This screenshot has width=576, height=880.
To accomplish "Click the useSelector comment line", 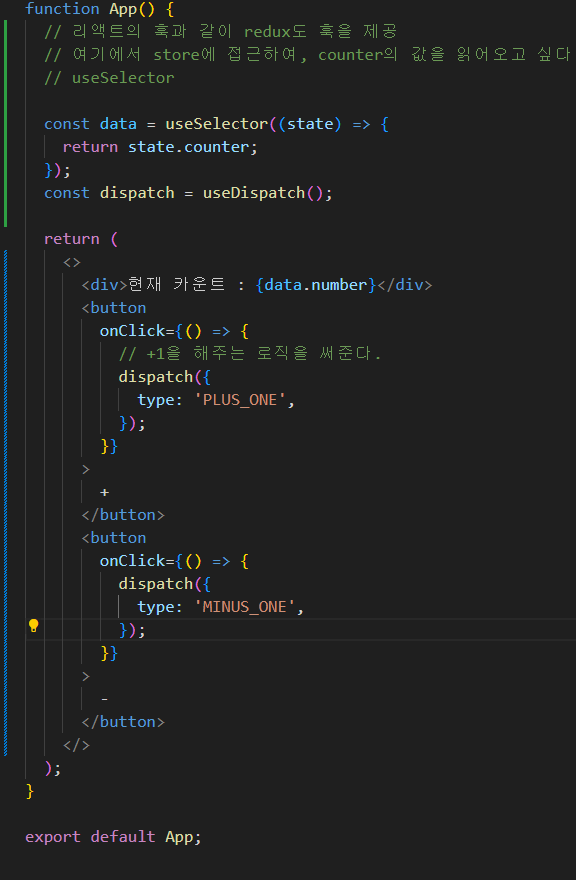I will pyautogui.click(x=109, y=78).
